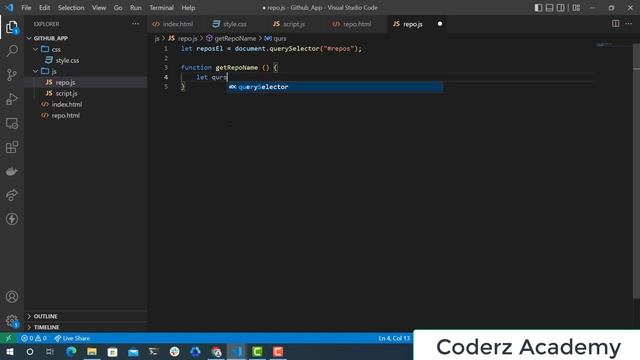The width and height of the screenshot is (640, 360).
Task: Click the remote window indicator in status bar
Action: [8, 338]
